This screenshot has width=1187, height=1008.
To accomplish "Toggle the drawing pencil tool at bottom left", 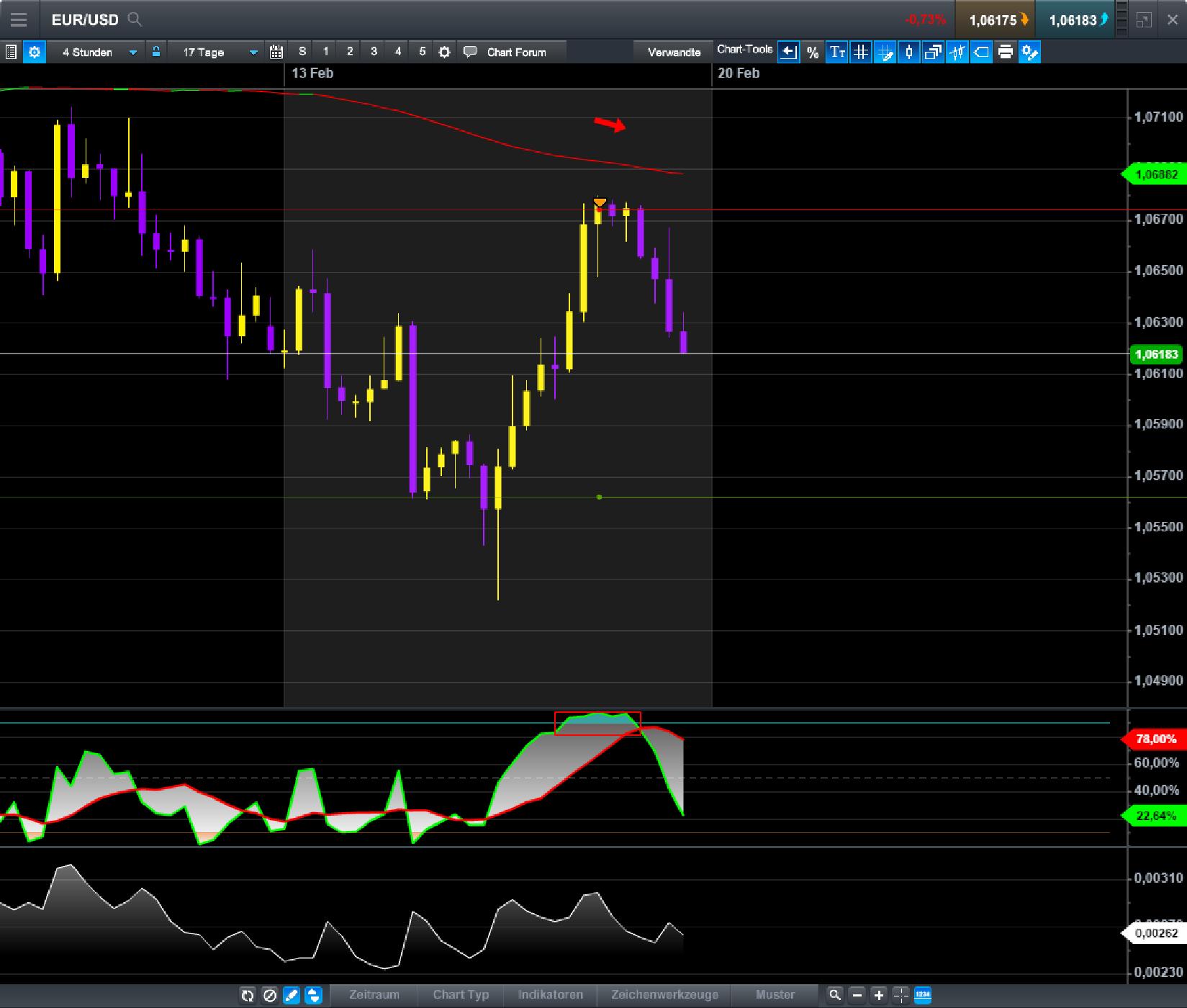I will point(291,996).
